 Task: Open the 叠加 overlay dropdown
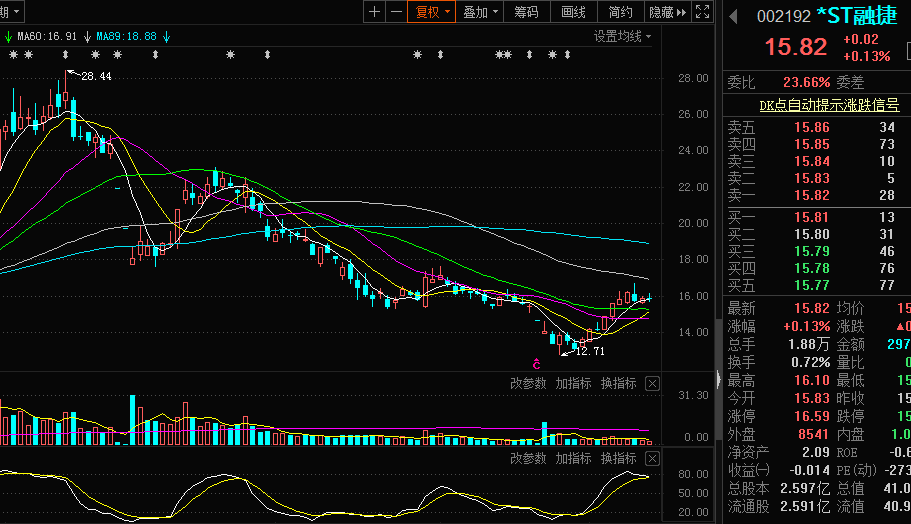pos(480,12)
